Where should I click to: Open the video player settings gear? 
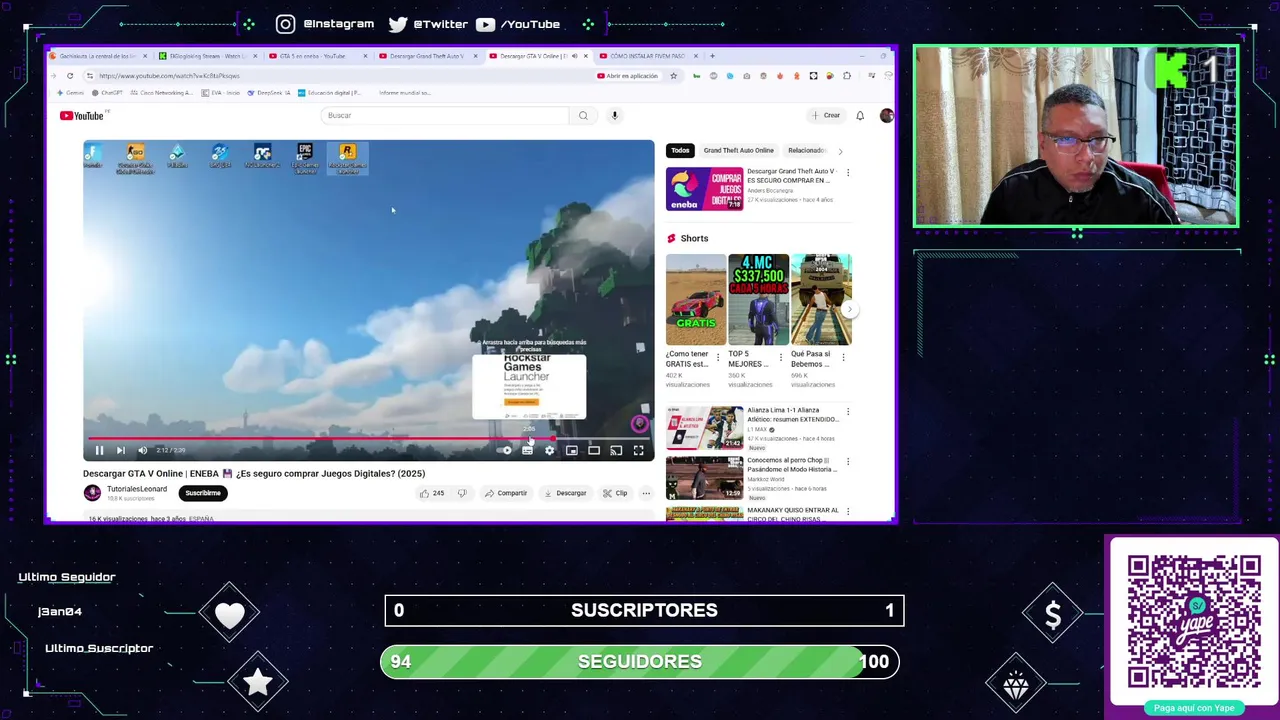point(549,451)
